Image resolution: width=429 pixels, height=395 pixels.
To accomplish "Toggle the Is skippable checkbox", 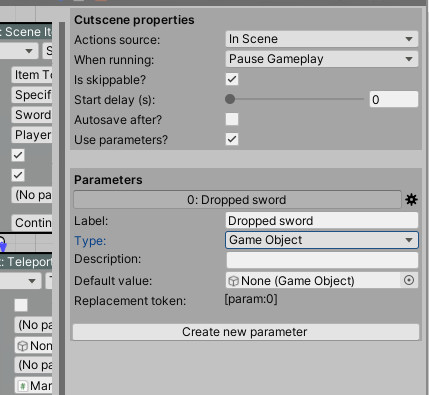I will point(232,79).
